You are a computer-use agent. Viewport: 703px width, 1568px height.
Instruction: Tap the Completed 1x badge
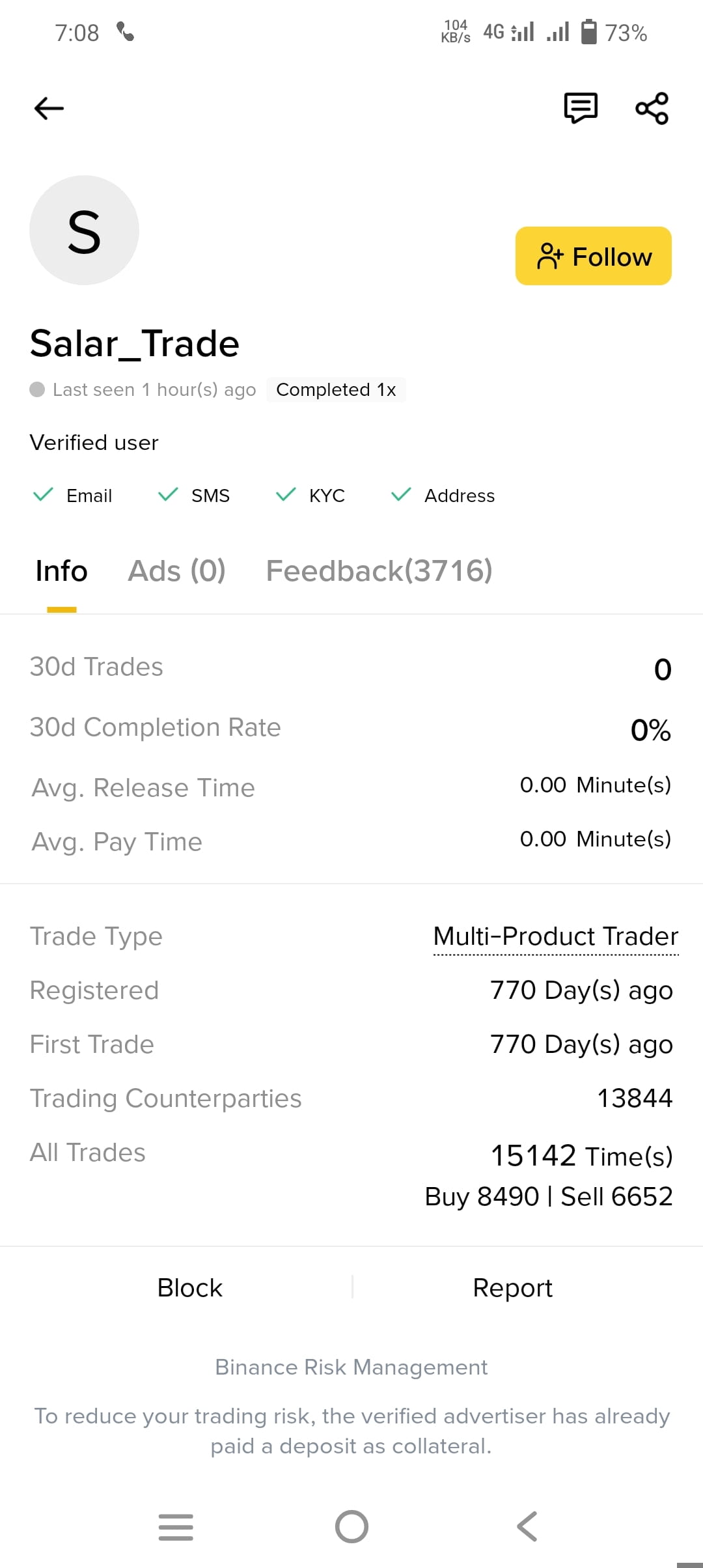coord(336,389)
